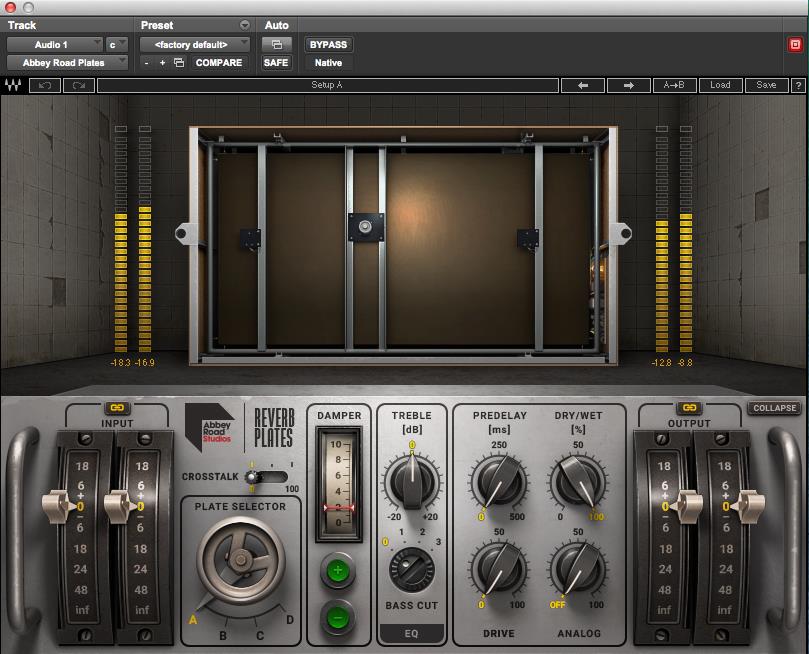This screenshot has height=654, width=809.
Task: Open the insert position c dropdown
Action: (117, 45)
